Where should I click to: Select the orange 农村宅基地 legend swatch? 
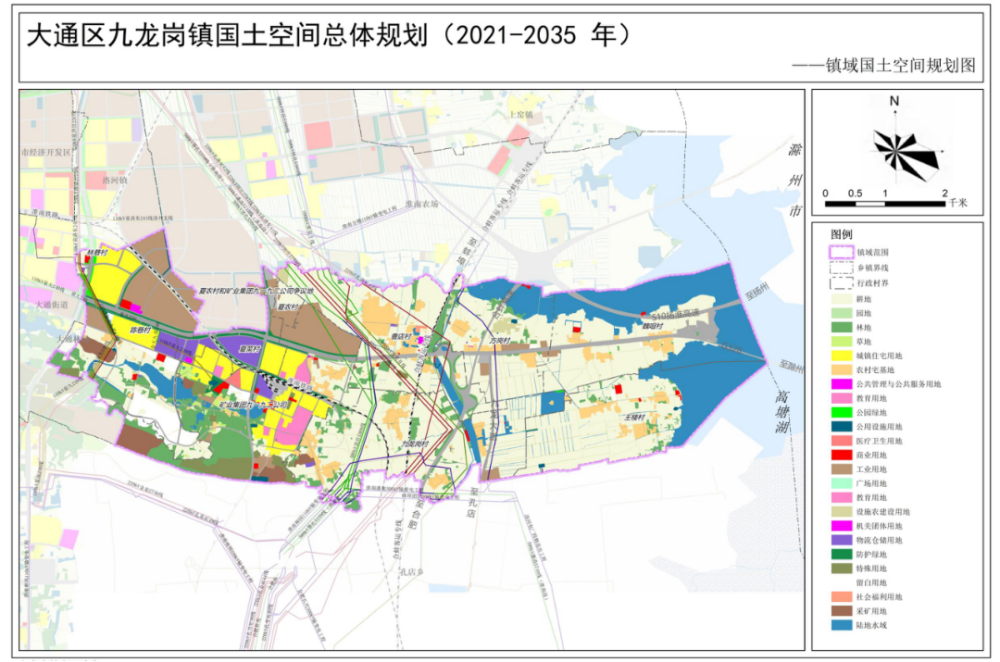(838, 369)
